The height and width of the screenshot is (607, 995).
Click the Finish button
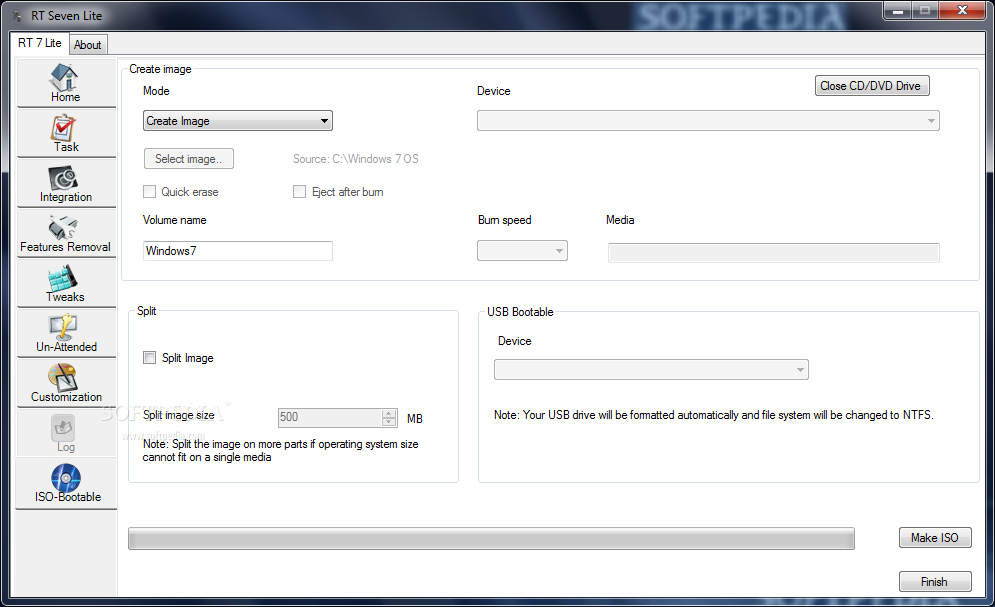[935, 582]
